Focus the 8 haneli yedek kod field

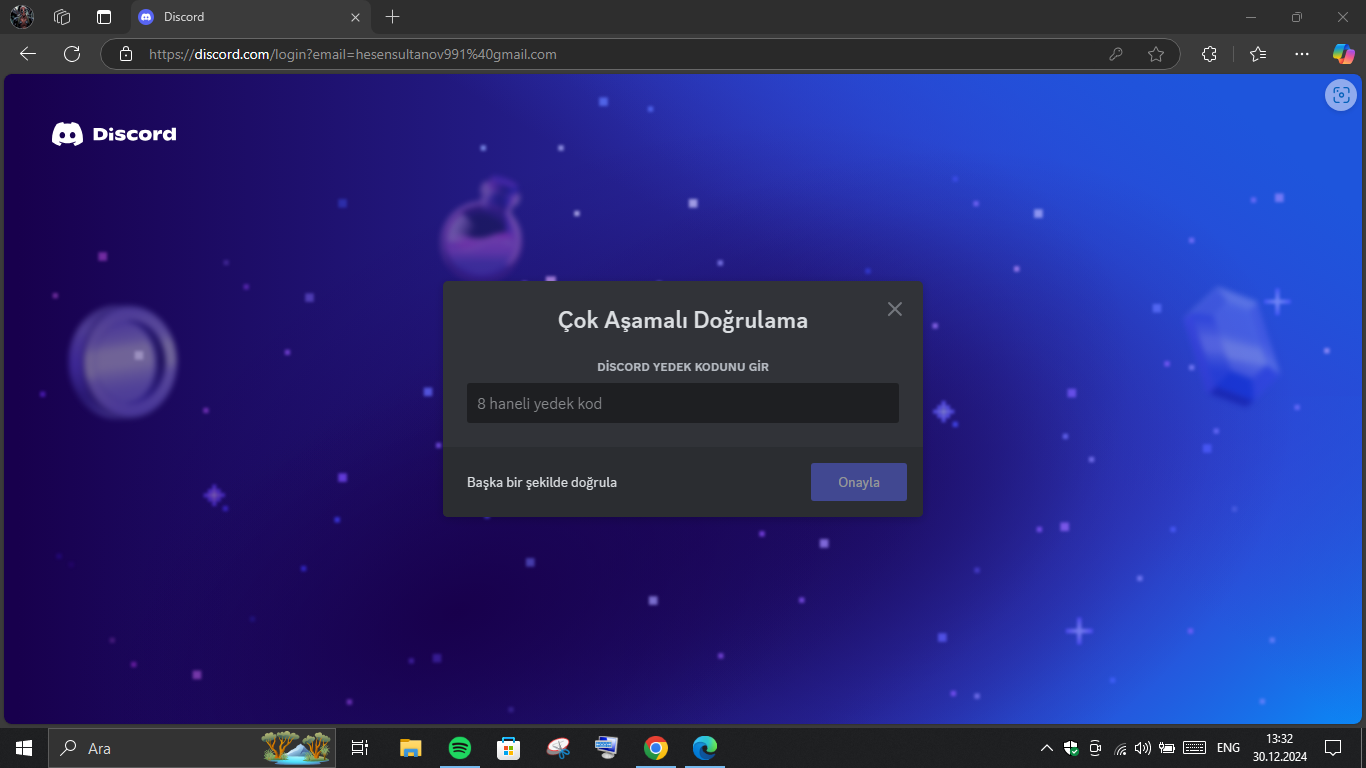point(683,403)
